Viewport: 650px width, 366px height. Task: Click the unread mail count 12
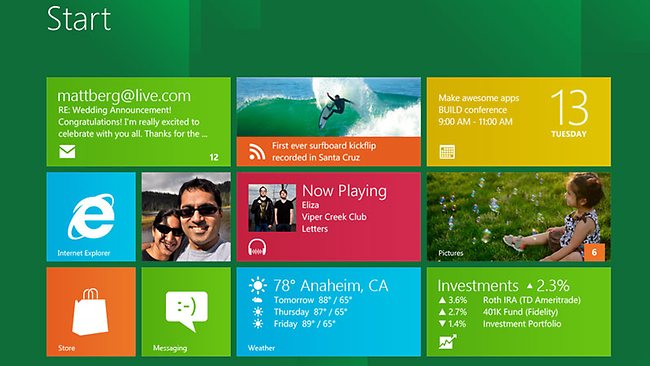(214, 157)
